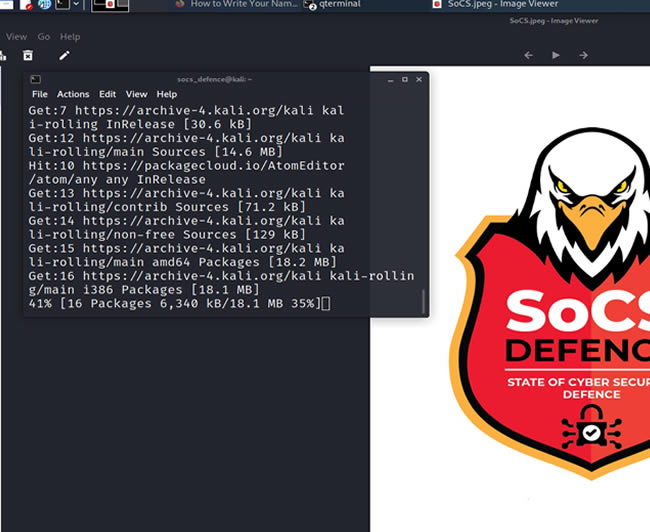Open the Actions menu in qterminal
Screen dimensions: 650x532
click(x=73, y=94)
